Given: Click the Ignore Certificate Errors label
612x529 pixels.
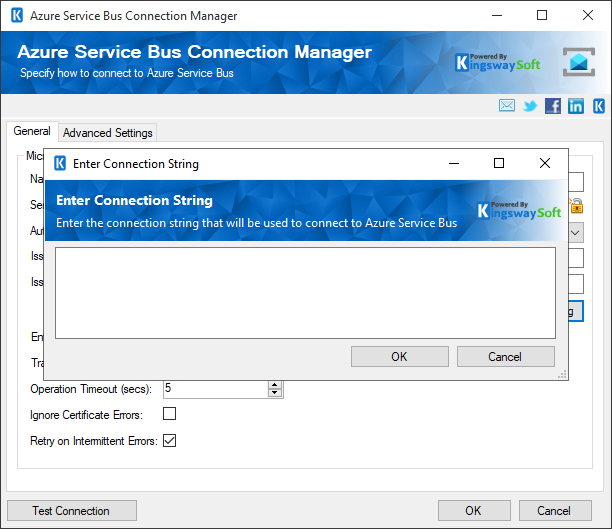Looking at the screenshot, I should click(x=87, y=415).
